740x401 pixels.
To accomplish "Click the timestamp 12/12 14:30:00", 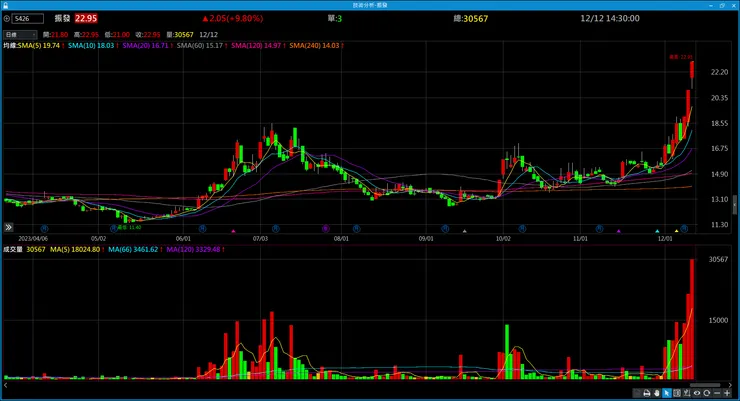I will (x=610, y=18).
